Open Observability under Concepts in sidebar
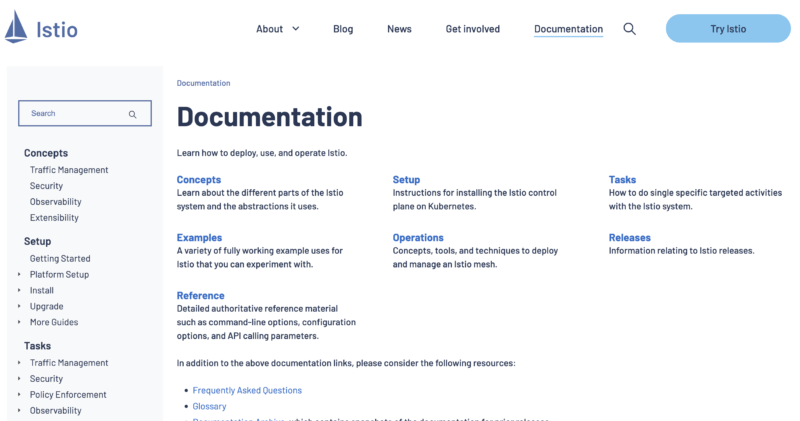 [56, 202]
